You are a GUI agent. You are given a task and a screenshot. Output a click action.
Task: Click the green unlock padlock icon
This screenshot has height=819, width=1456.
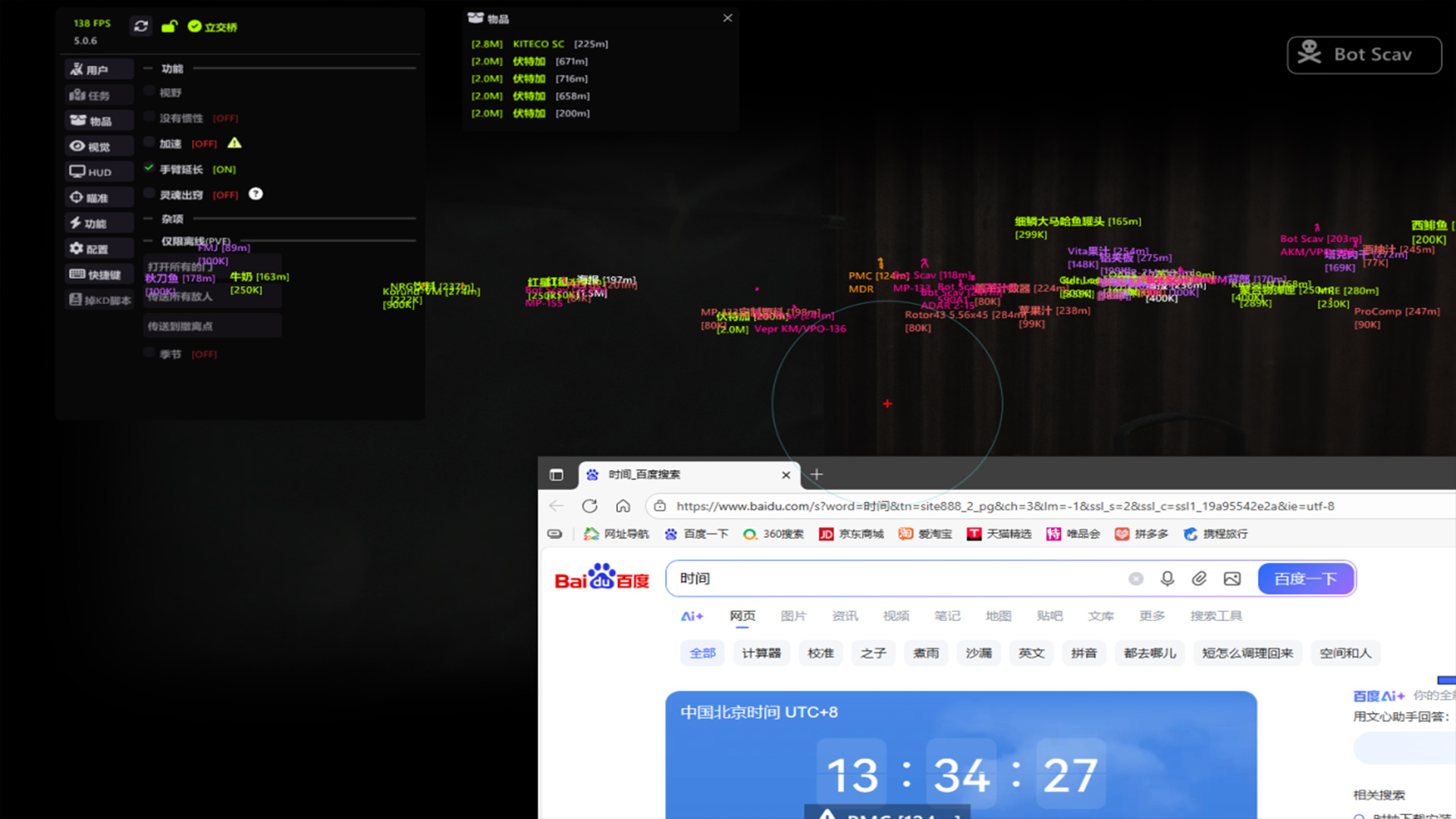pos(169,27)
